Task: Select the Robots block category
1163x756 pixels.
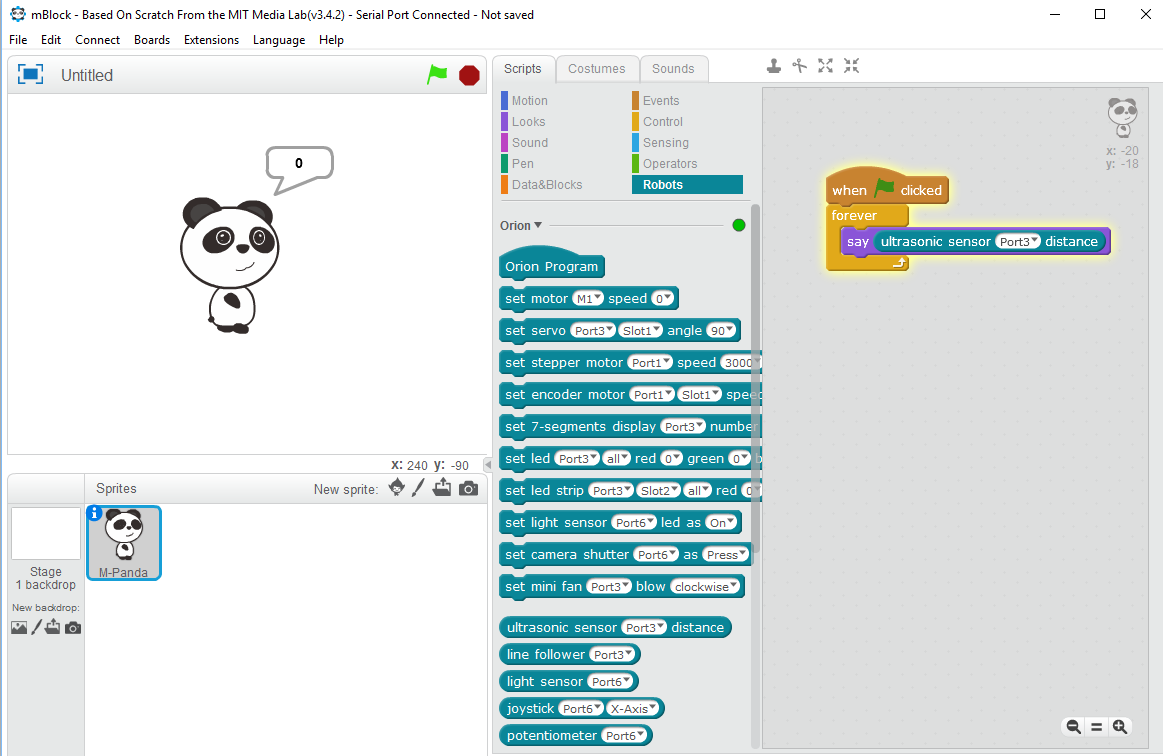Action: tap(688, 185)
